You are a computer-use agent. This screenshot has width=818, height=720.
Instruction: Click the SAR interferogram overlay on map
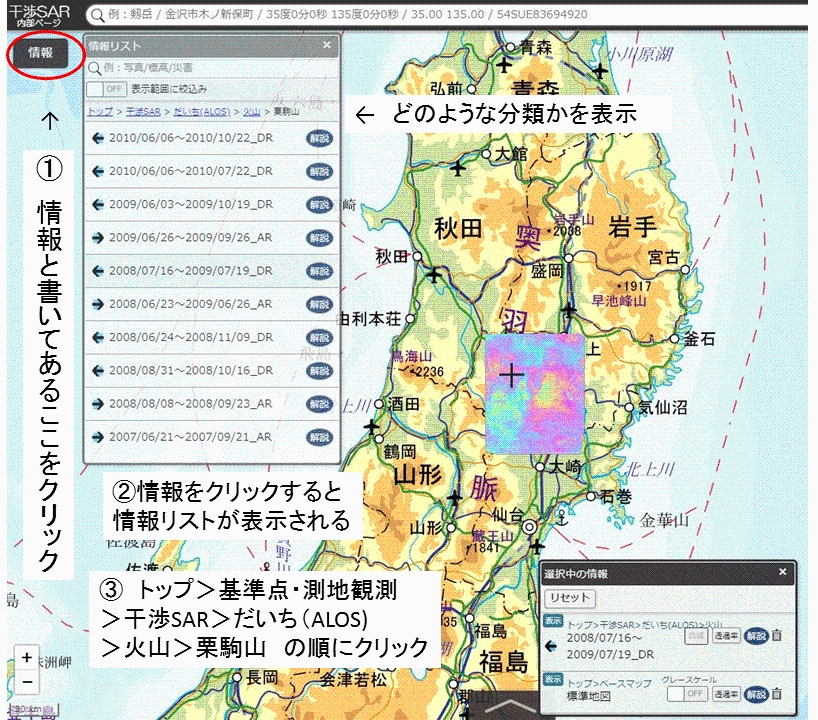click(x=535, y=394)
